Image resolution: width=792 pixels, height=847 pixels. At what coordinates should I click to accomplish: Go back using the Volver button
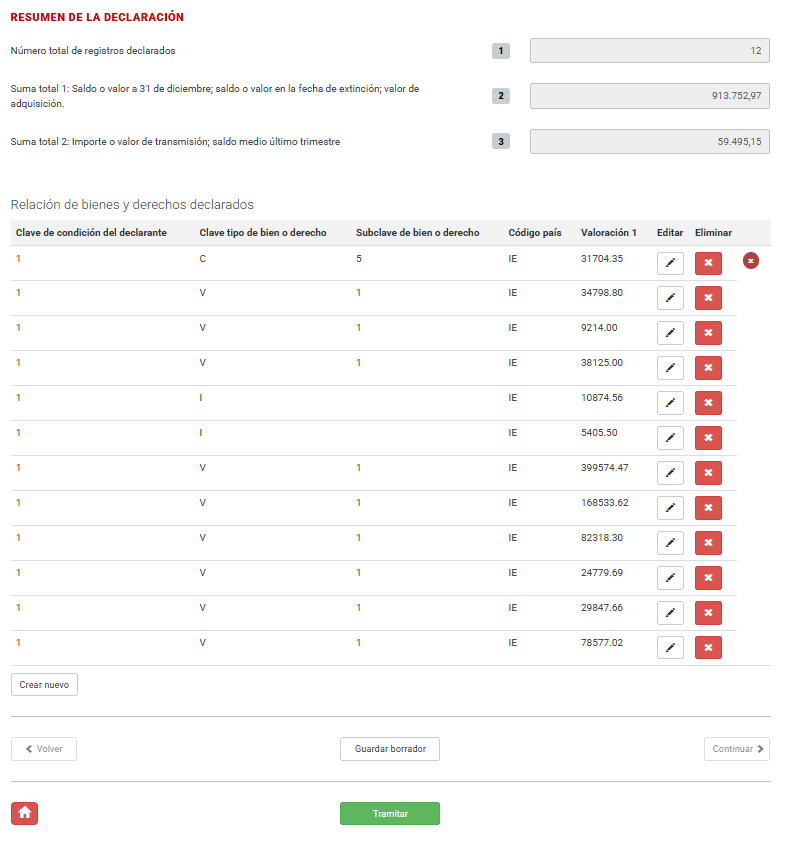click(44, 749)
